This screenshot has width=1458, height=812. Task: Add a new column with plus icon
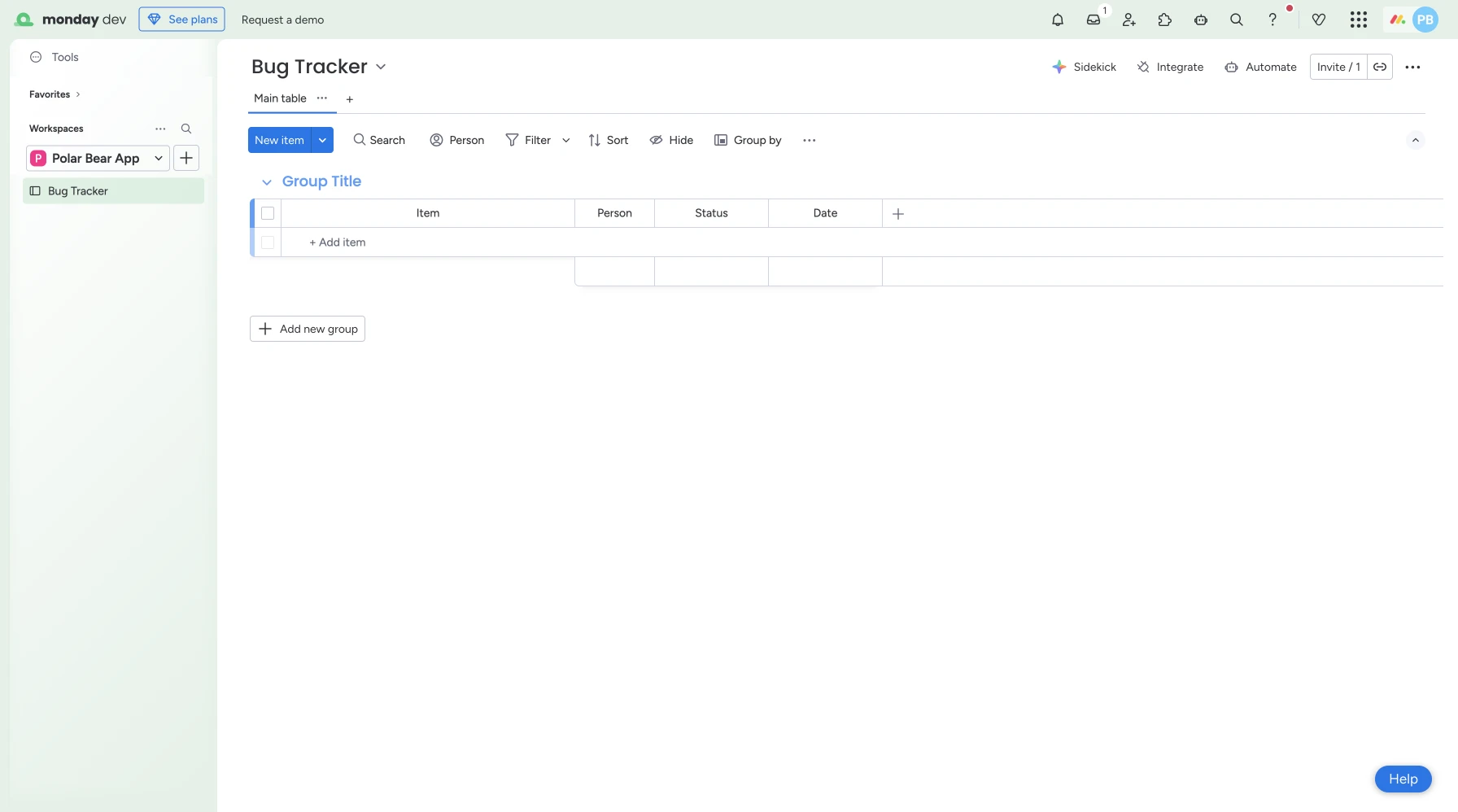(898, 213)
